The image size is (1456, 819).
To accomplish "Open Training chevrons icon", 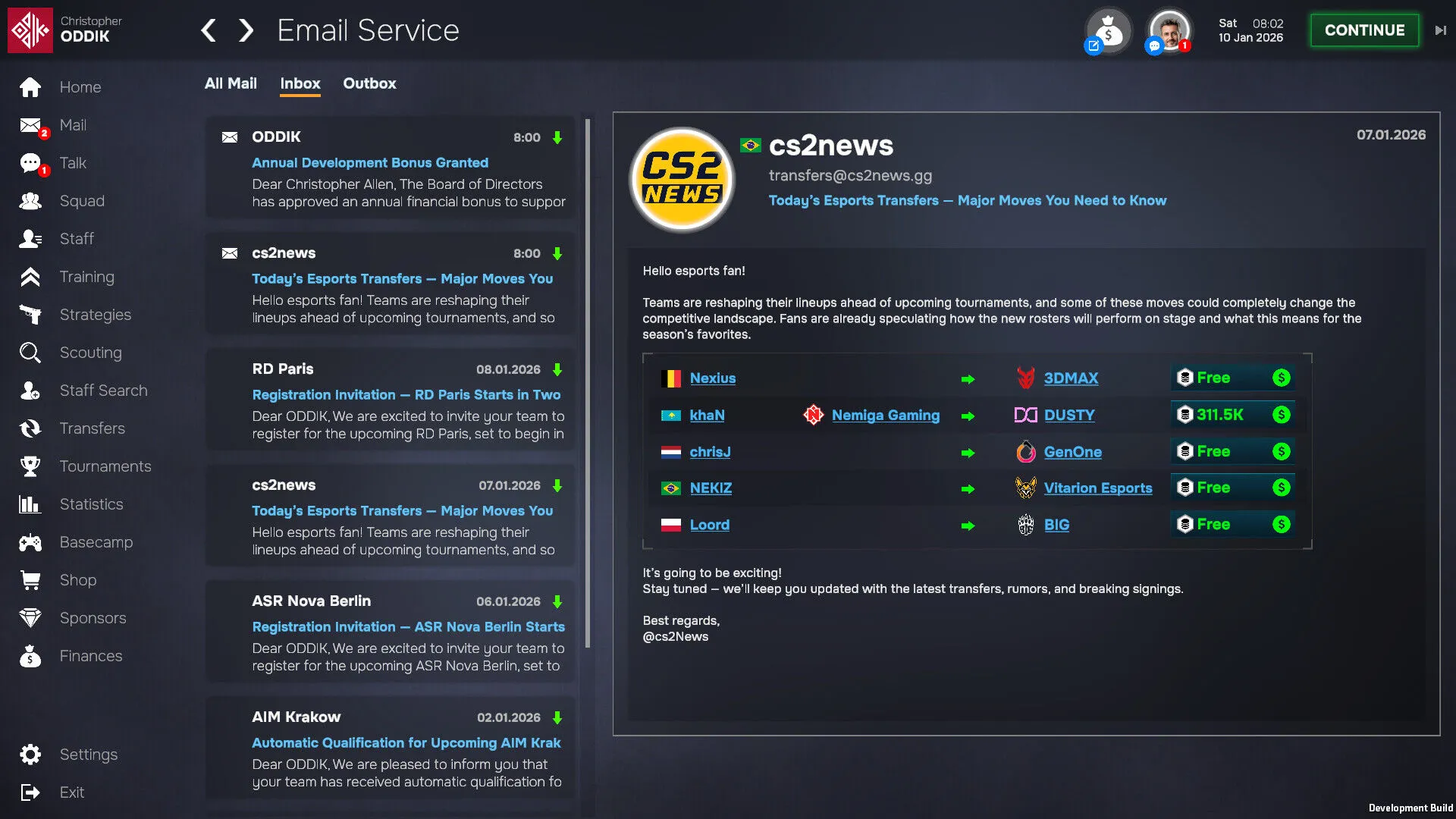I will (x=30, y=277).
